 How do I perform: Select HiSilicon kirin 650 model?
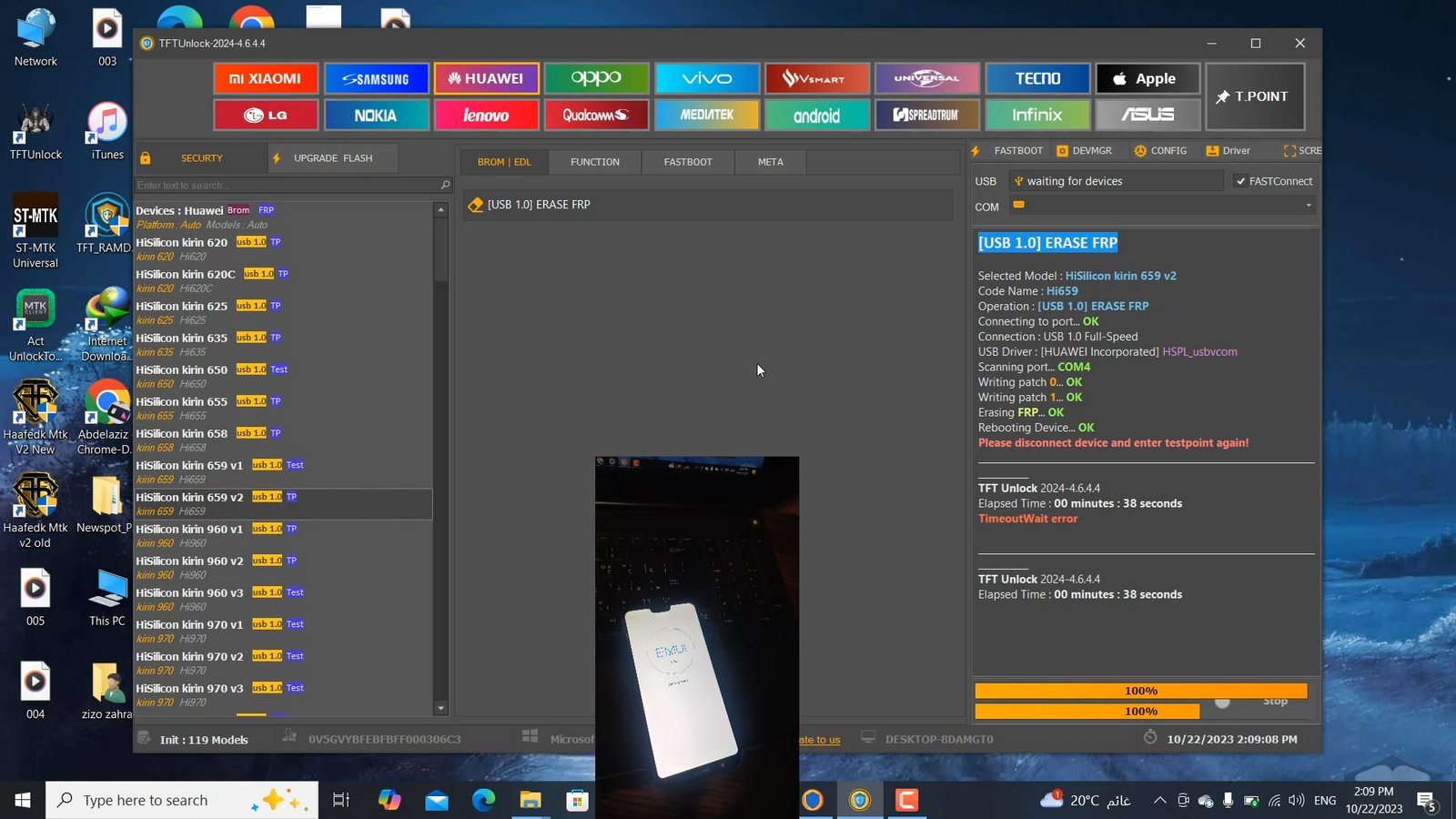(x=283, y=377)
